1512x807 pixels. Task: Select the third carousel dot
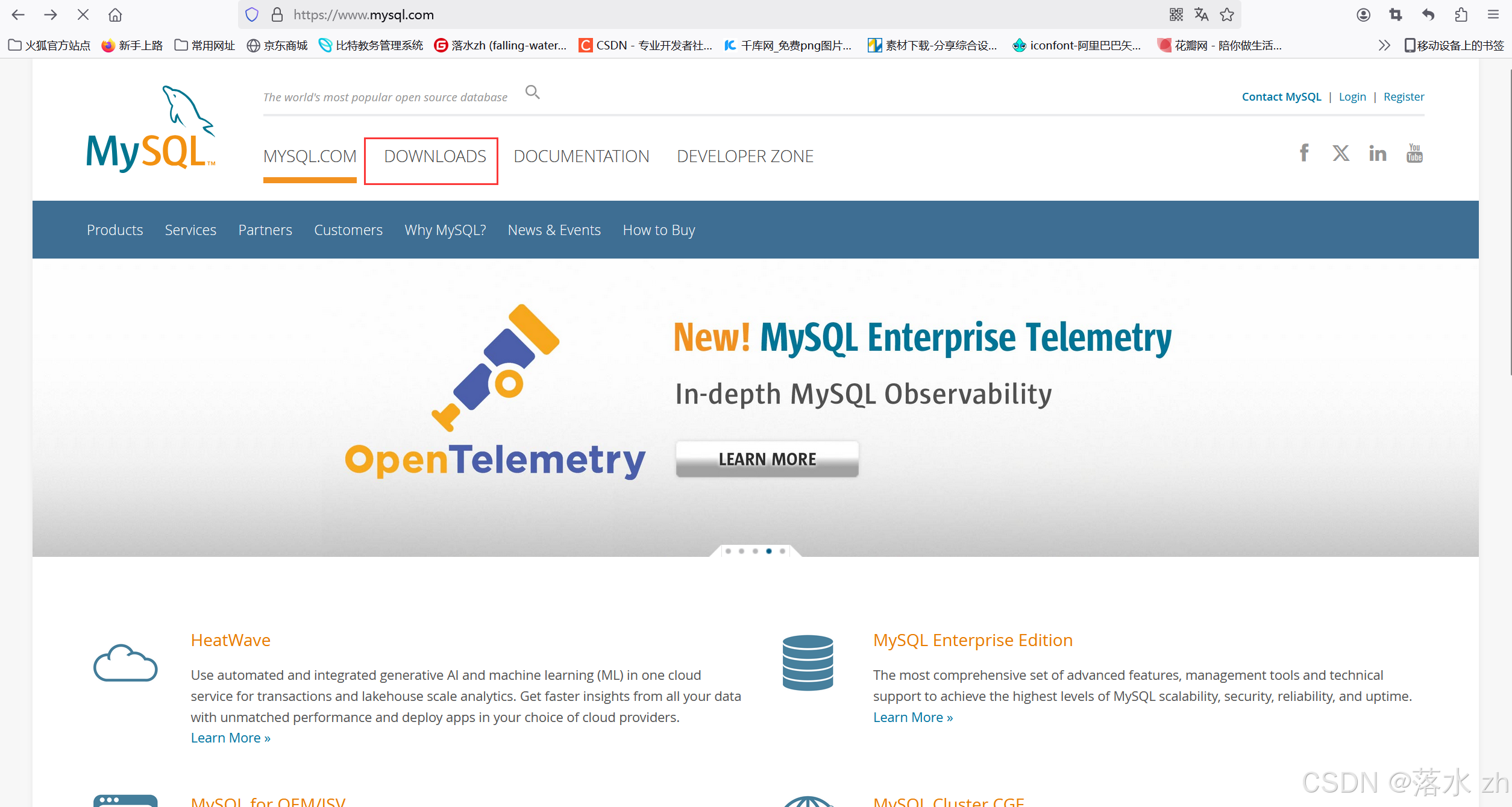(755, 551)
